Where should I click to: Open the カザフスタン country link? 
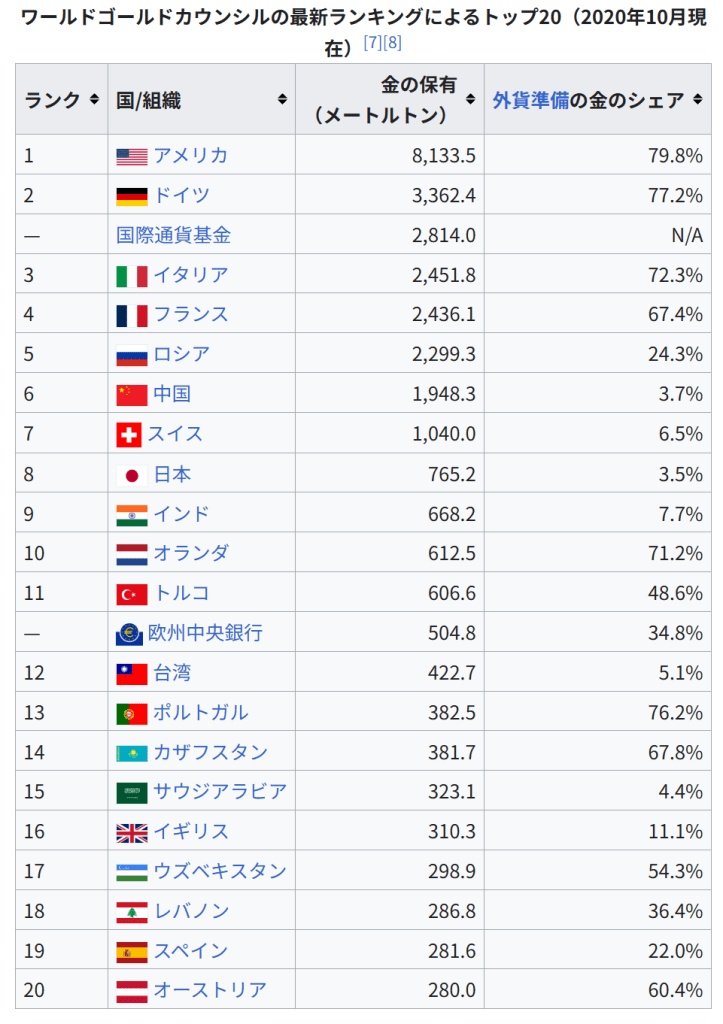[x=210, y=752]
